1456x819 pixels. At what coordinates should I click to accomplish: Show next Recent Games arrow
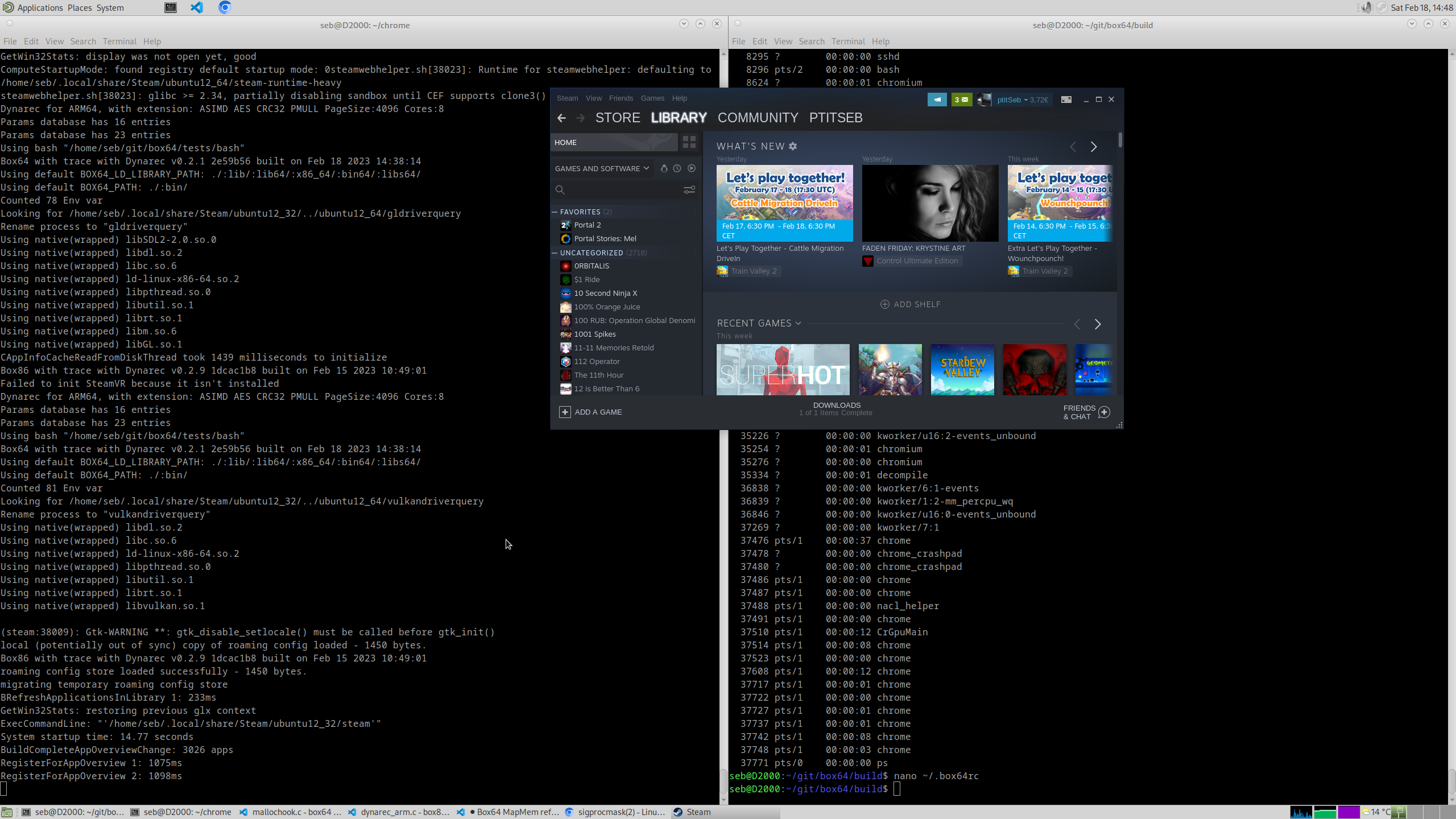coord(1098,324)
